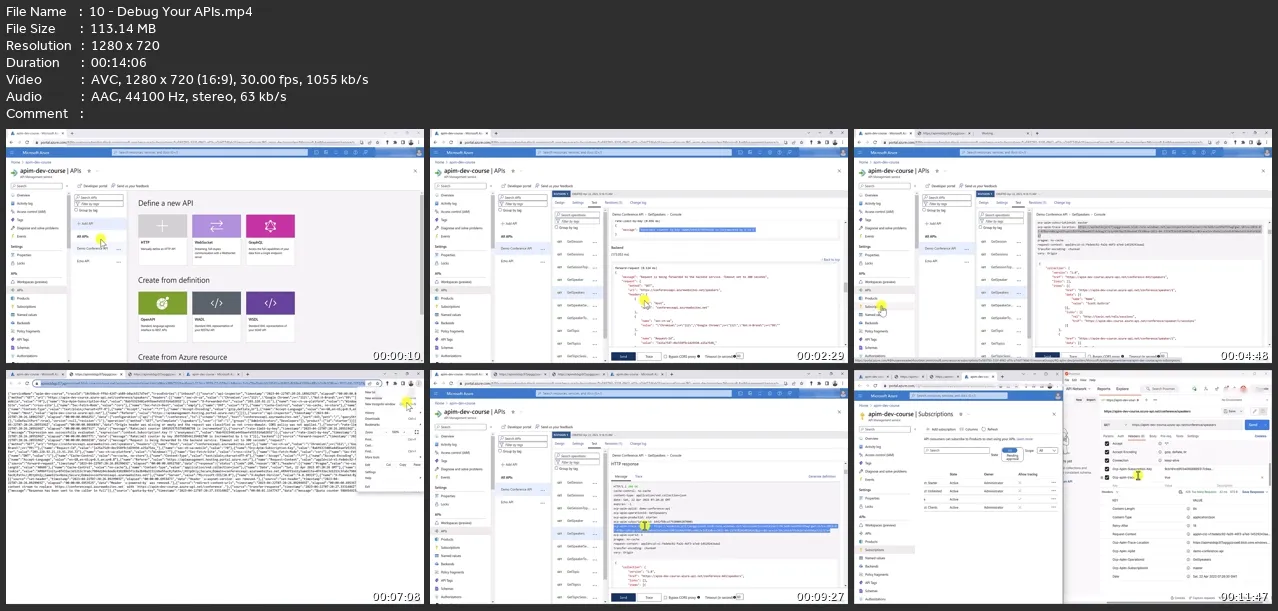Open ellipsis menu for Demo Conference API in first thumbnail
Image resolution: width=1278 pixels, height=611 pixels.
(x=119, y=249)
